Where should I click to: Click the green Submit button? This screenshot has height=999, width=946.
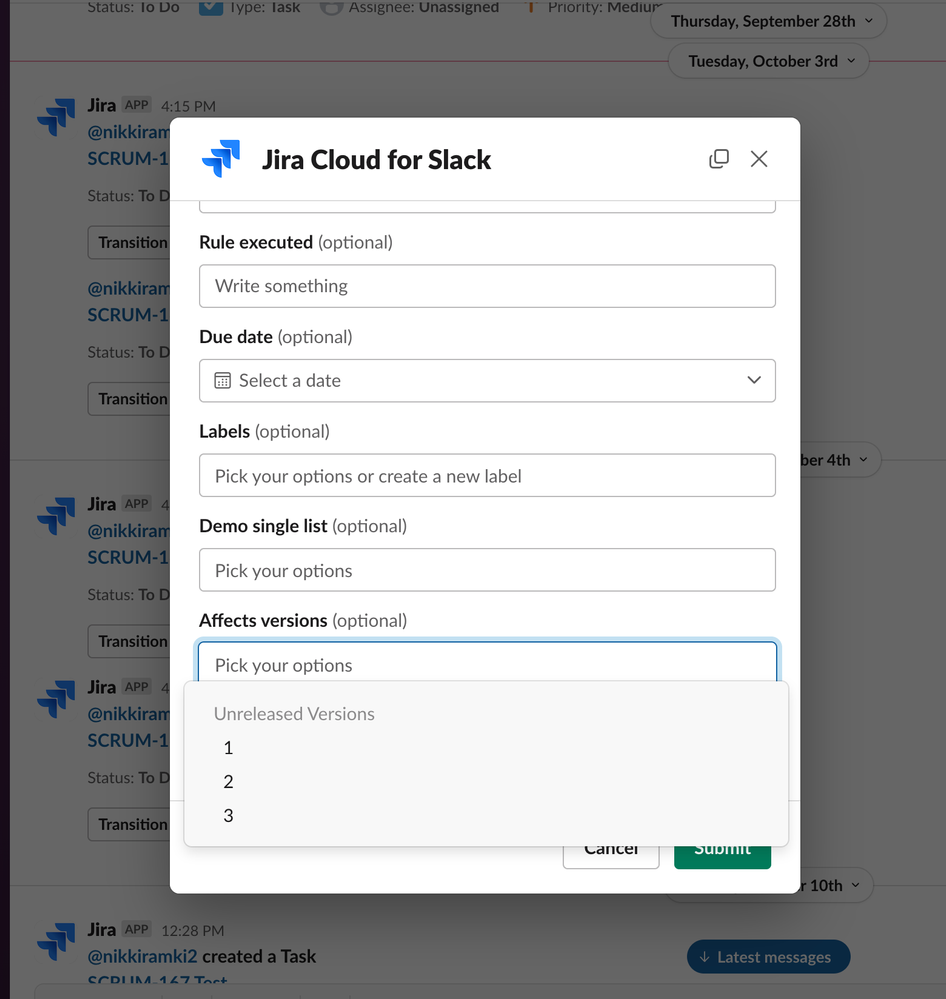click(722, 857)
